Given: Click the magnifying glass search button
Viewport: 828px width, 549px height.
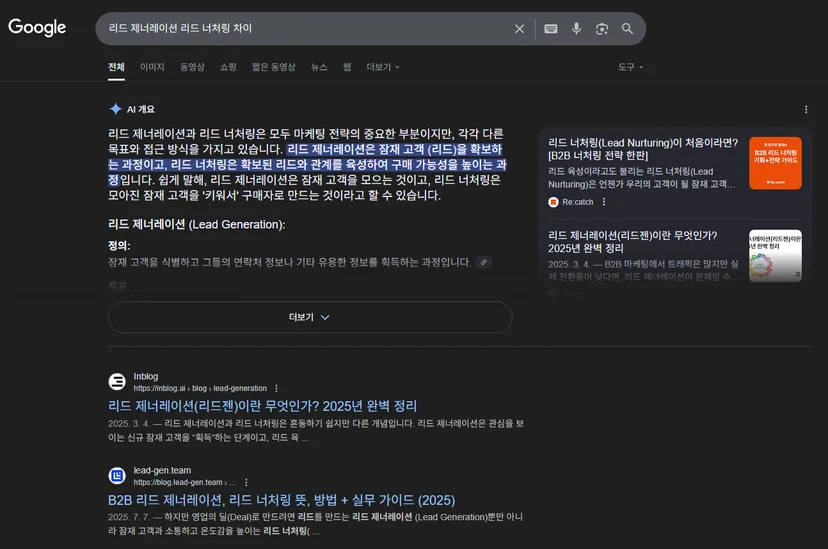Looking at the screenshot, I should (x=627, y=29).
